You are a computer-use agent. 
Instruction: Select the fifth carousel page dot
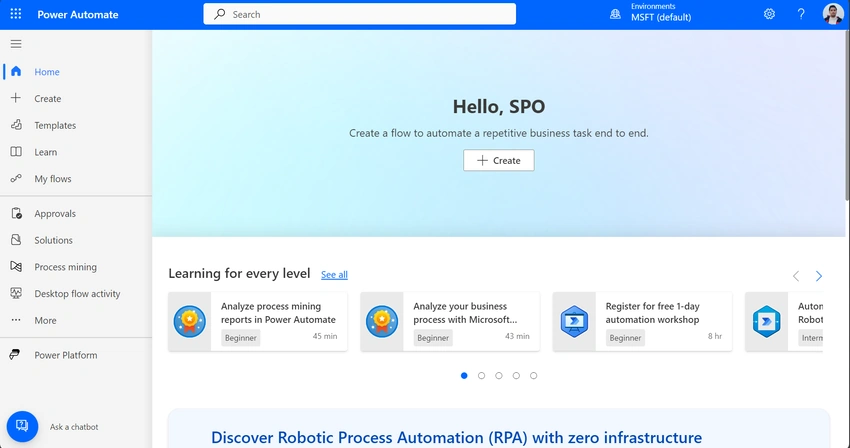[533, 375]
